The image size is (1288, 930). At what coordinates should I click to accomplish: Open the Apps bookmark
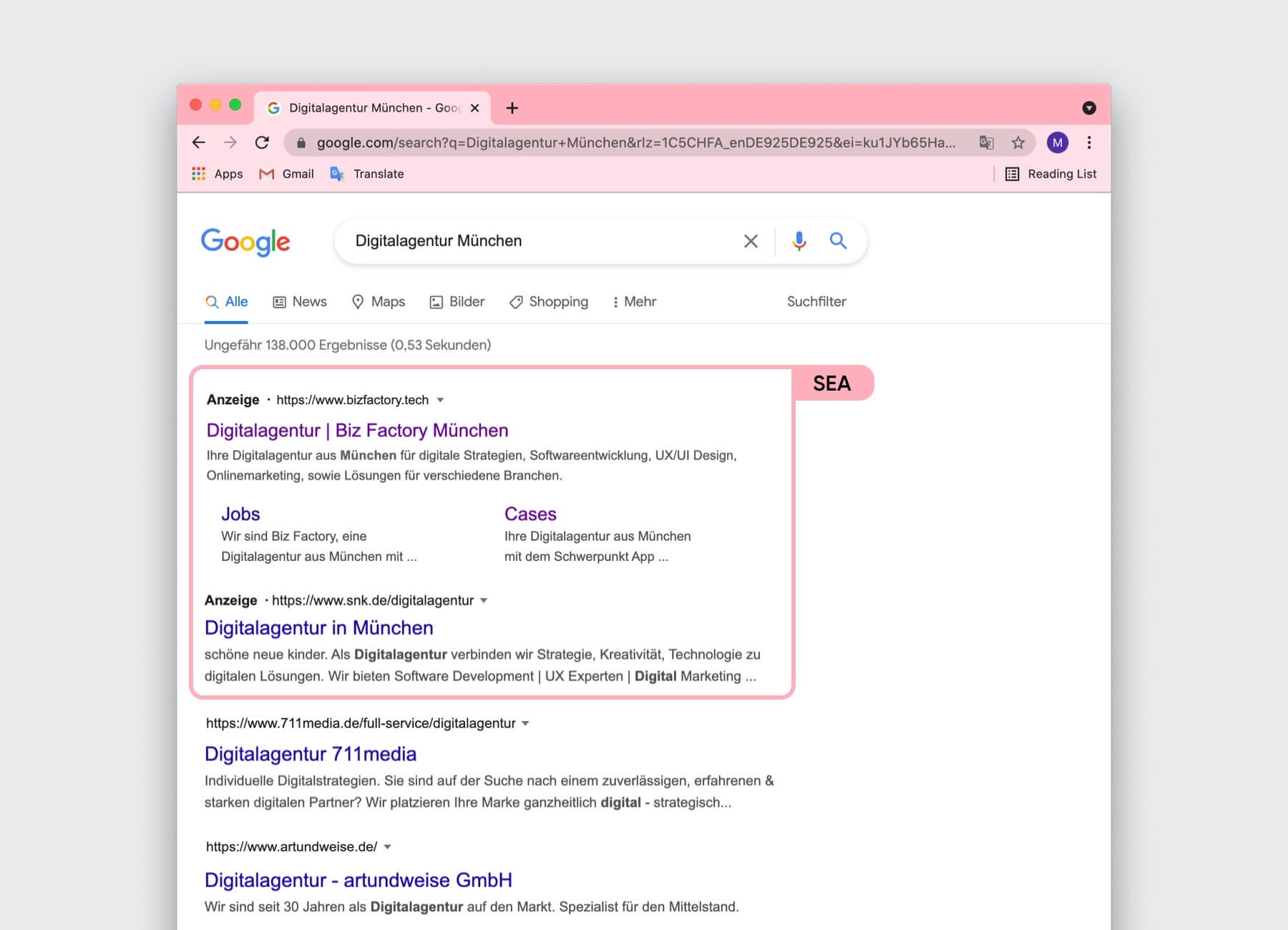pos(218,174)
